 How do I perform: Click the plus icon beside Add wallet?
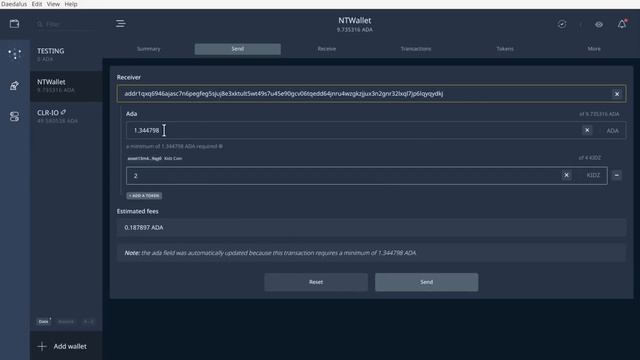(x=42, y=346)
